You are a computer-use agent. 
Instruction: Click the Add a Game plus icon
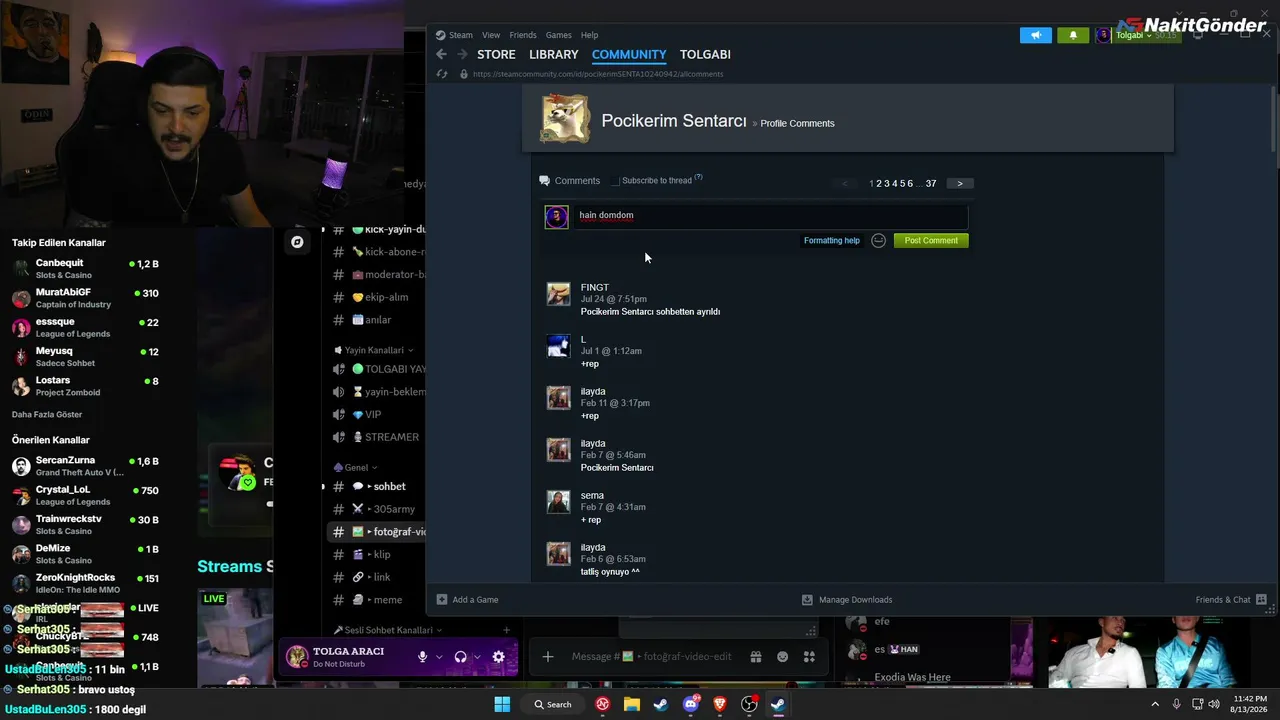[x=442, y=600]
